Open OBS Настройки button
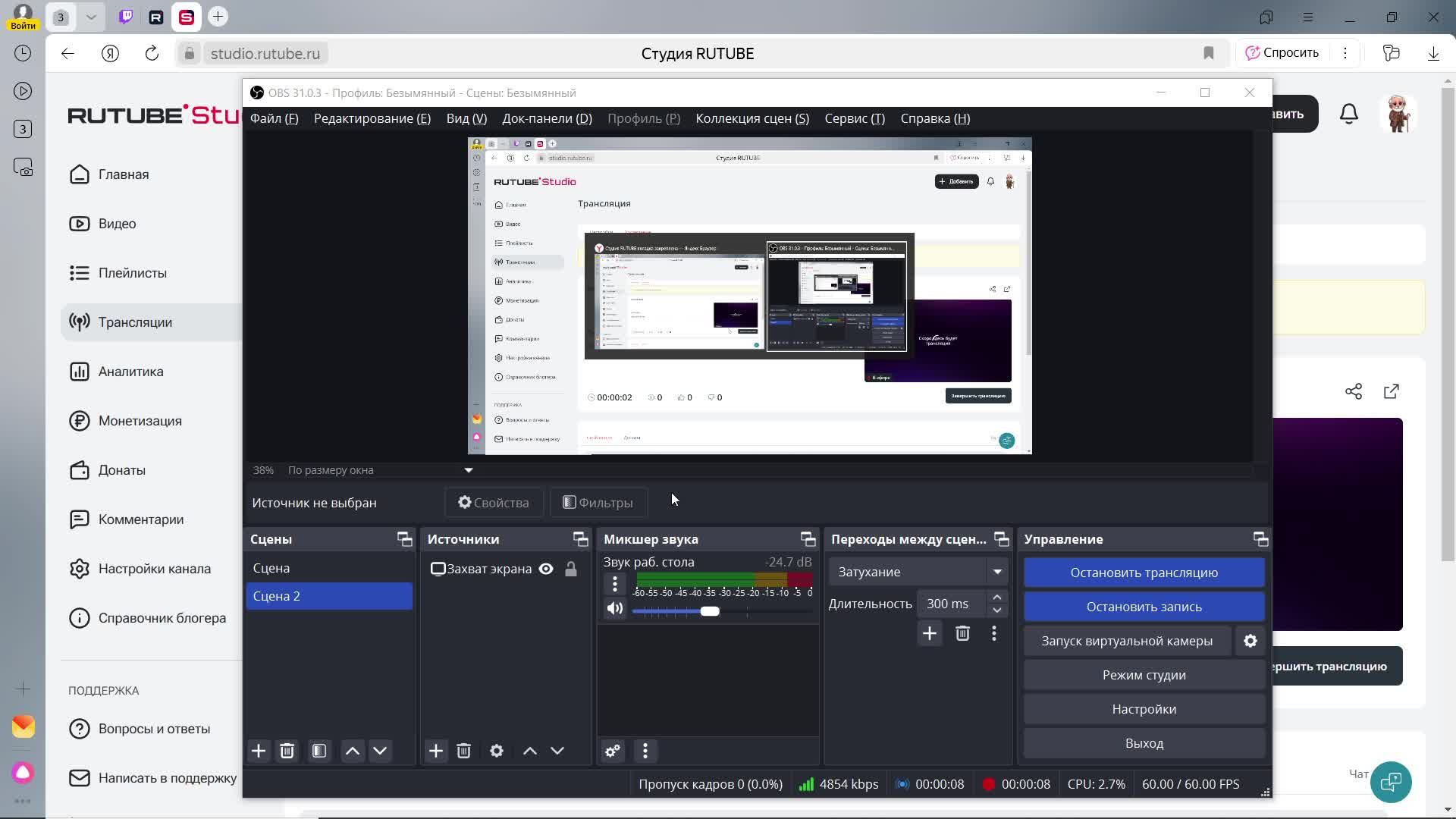1456x819 pixels. (x=1144, y=709)
